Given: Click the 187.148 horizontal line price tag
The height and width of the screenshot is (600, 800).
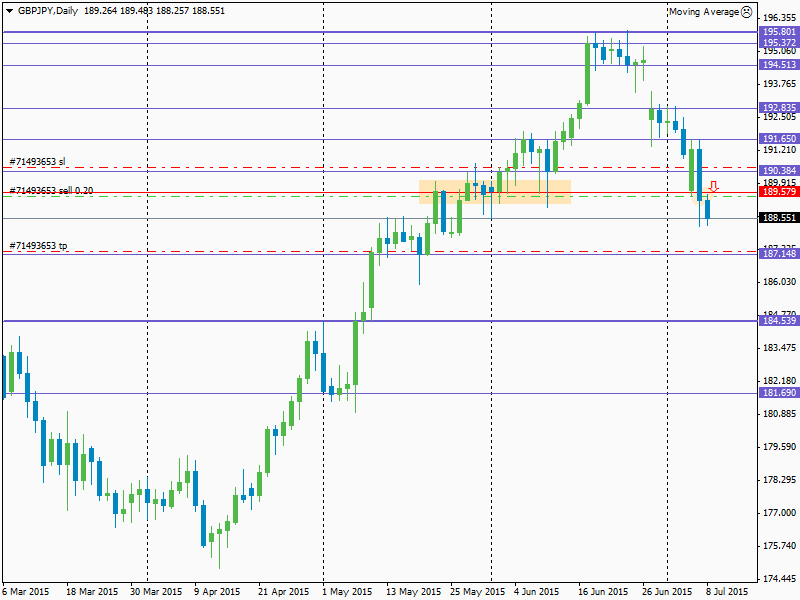Looking at the screenshot, I should pos(779,254).
